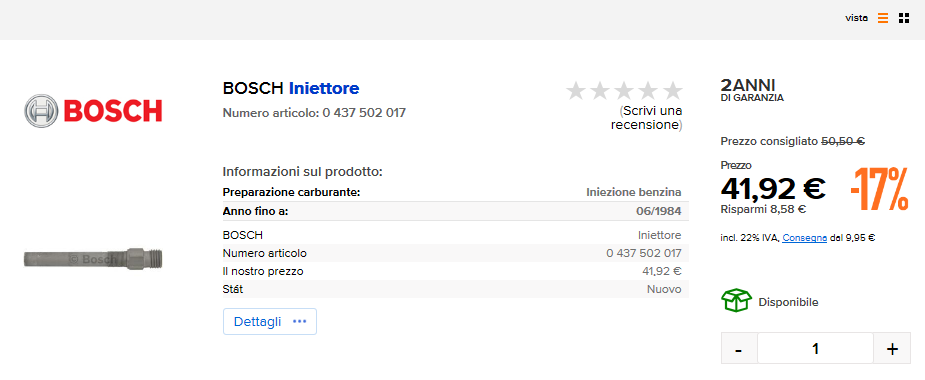Screen dimensions: 925x380
Task: Select 'Numero articolo: 0 437 502 017' under title
Action: coord(314,113)
